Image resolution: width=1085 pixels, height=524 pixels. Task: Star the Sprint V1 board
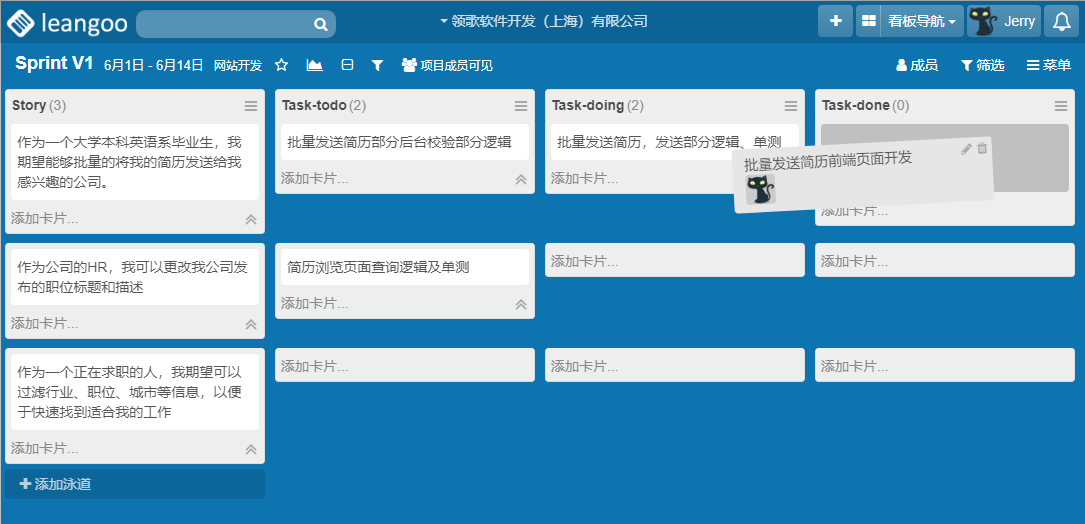[x=282, y=65]
